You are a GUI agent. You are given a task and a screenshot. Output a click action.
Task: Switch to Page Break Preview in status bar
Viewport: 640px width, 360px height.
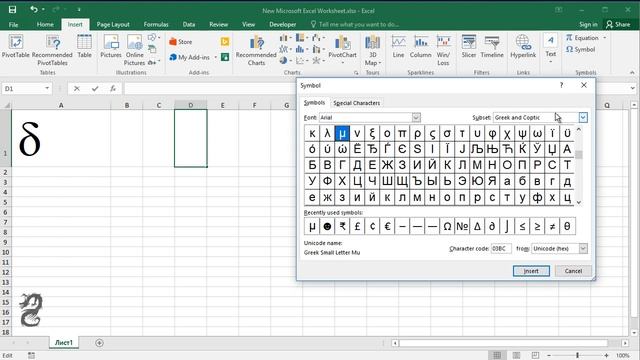pyautogui.click(x=536, y=356)
